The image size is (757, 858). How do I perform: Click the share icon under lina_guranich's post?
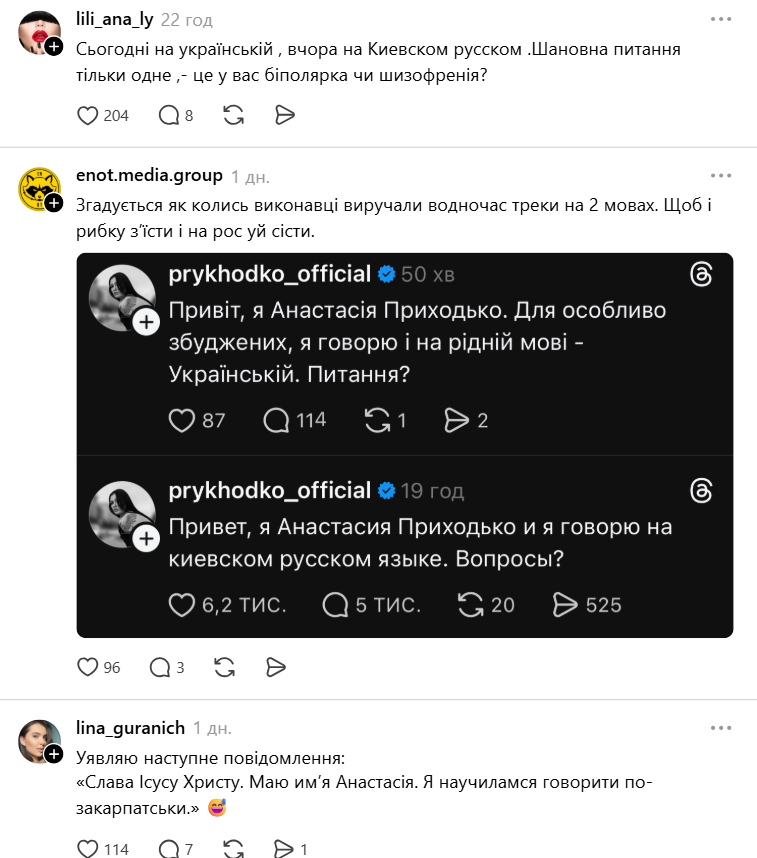(x=282, y=847)
